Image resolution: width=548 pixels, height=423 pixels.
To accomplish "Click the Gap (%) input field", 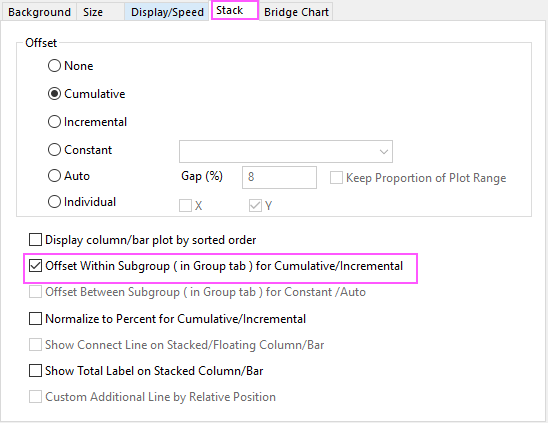I will pyautogui.click(x=279, y=177).
